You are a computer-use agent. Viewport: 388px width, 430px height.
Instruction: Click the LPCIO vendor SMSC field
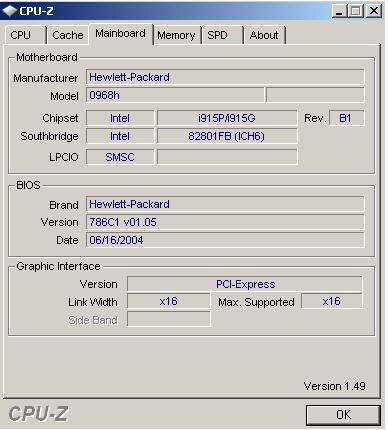[120, 157]
